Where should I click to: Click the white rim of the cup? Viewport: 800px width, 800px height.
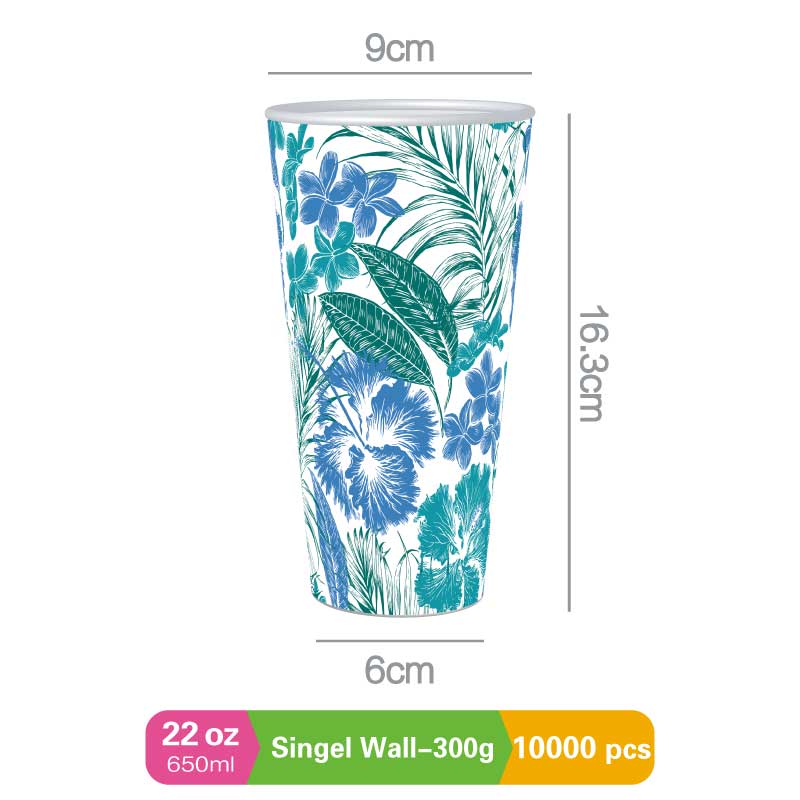point(400,112)
